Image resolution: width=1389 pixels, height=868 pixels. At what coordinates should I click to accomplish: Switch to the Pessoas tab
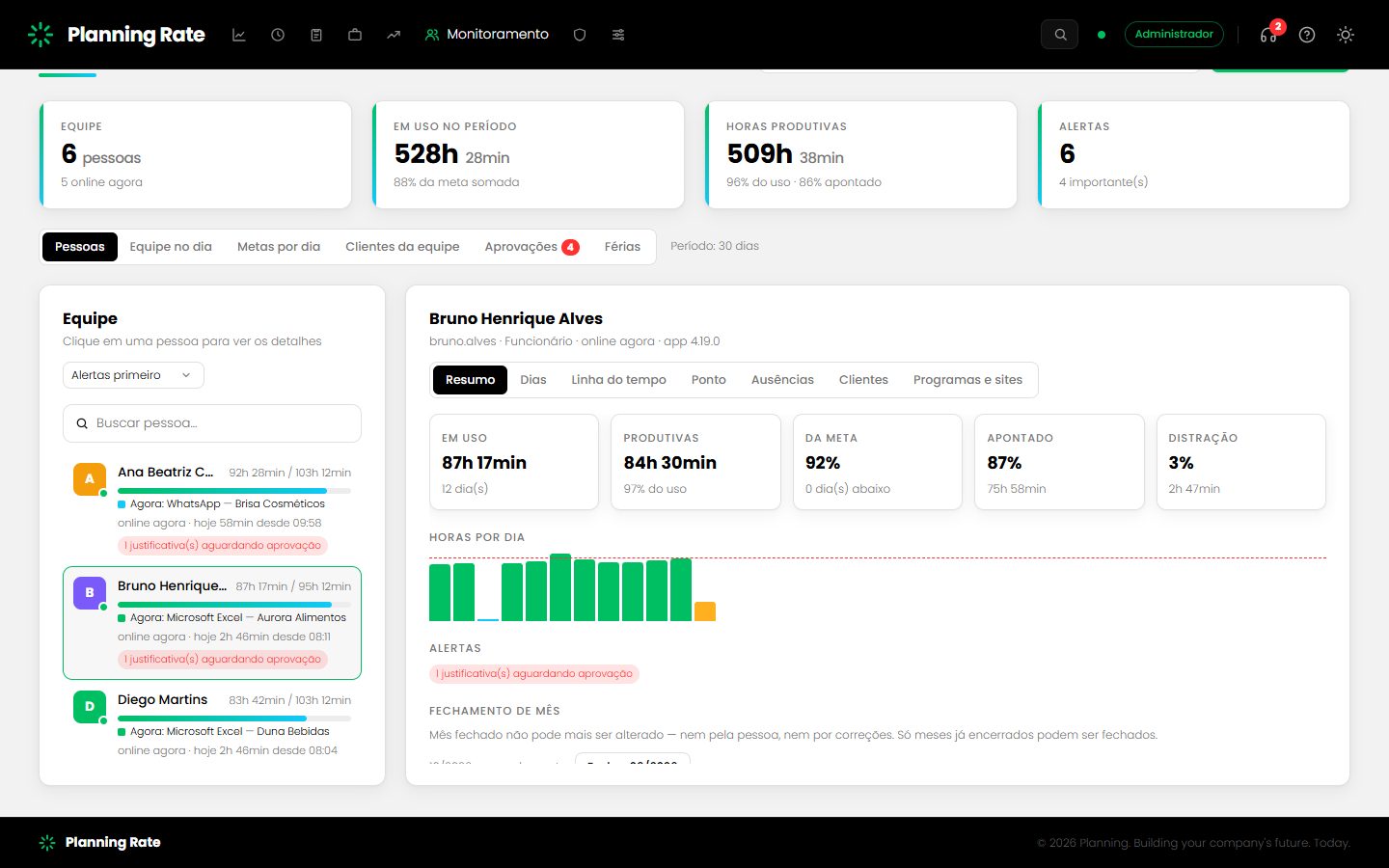coord(80,247)
